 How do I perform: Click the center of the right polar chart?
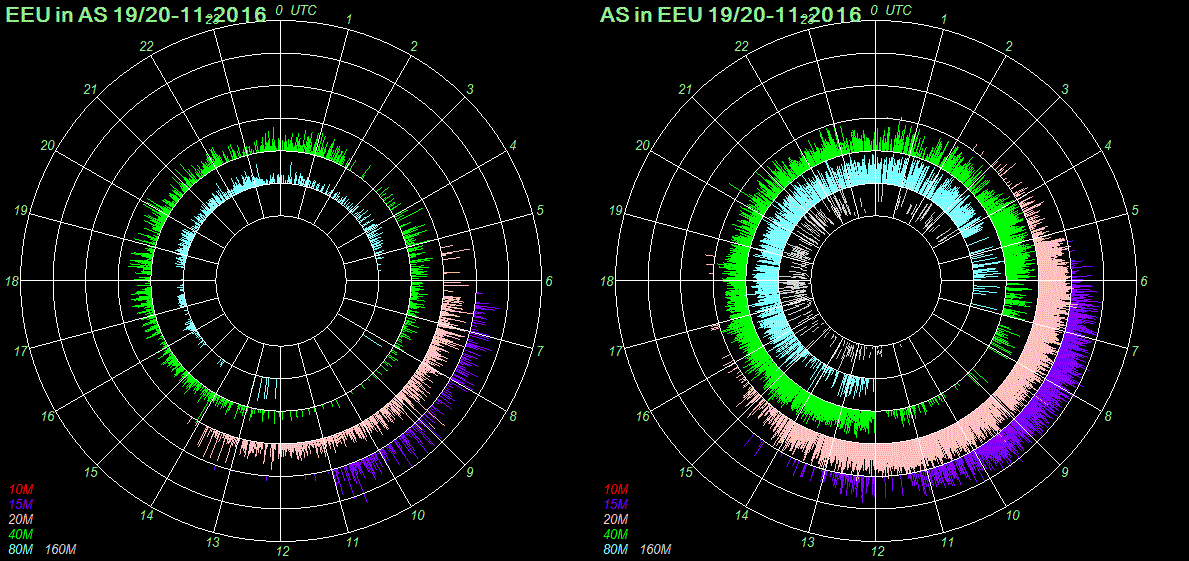[x=876, y=281]
